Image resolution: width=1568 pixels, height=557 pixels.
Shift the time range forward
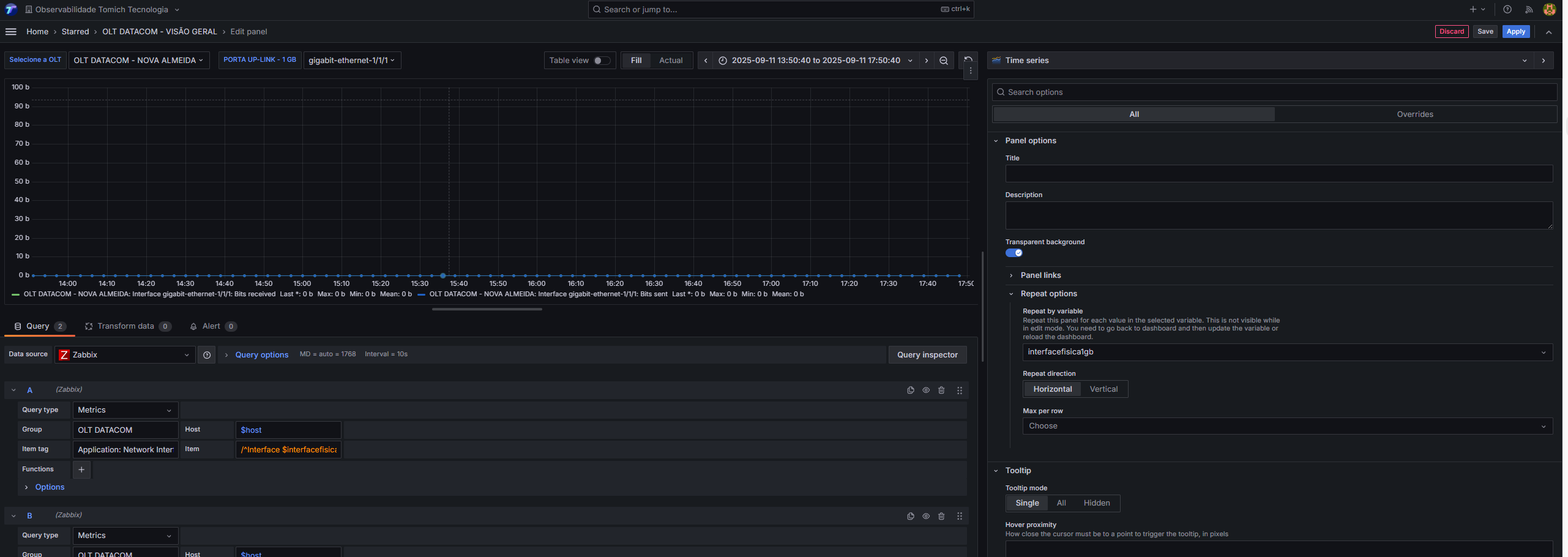coord(927,61)
